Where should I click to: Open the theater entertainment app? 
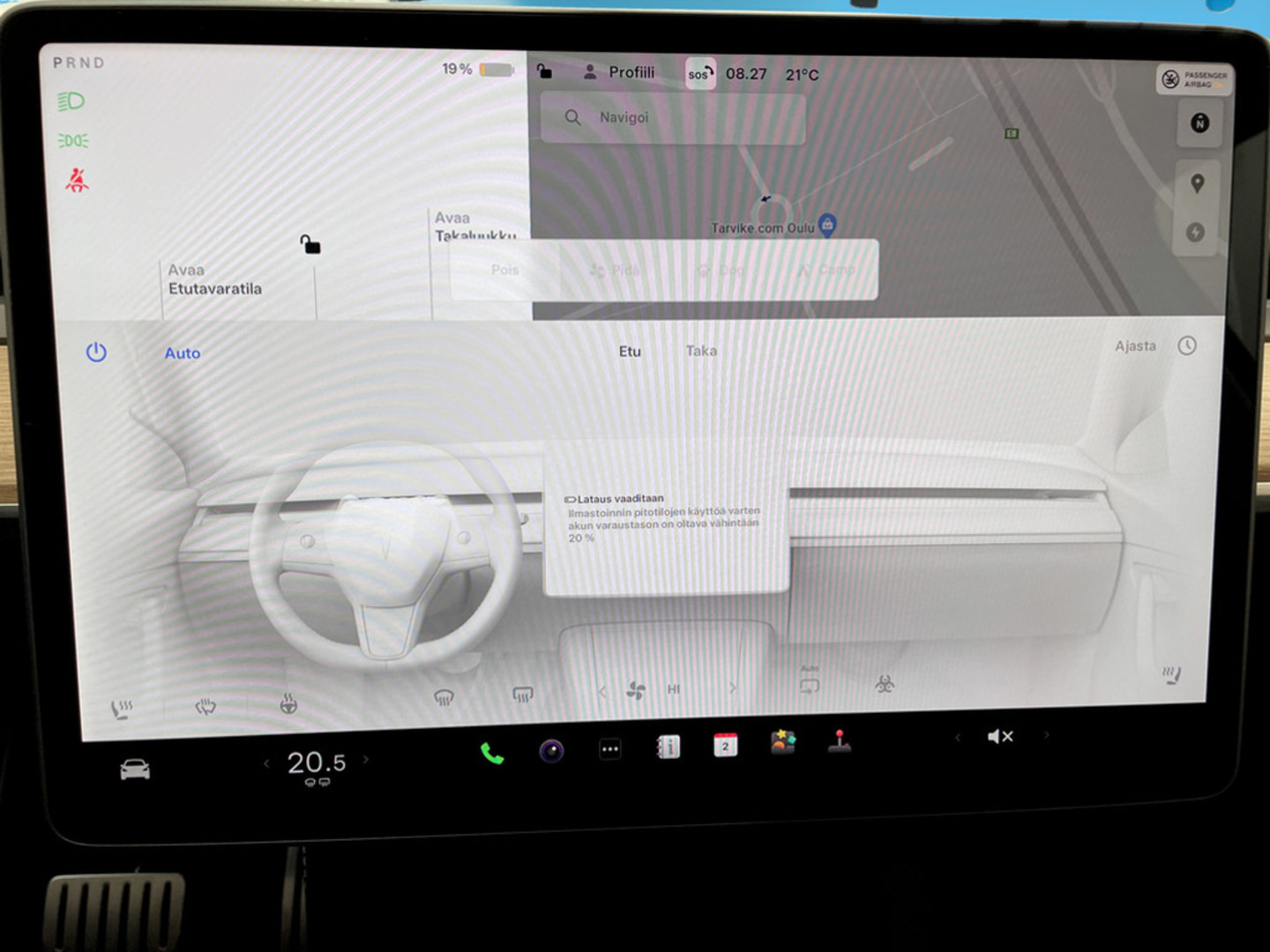782,743
